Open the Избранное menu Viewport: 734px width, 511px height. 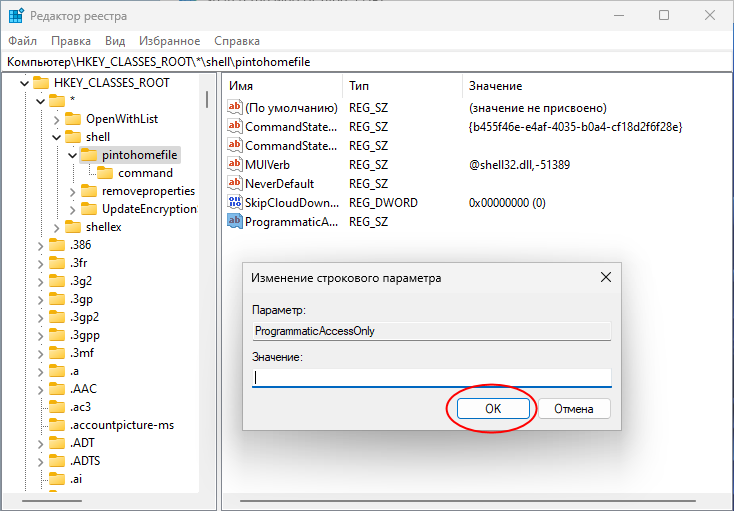point(169,41)
